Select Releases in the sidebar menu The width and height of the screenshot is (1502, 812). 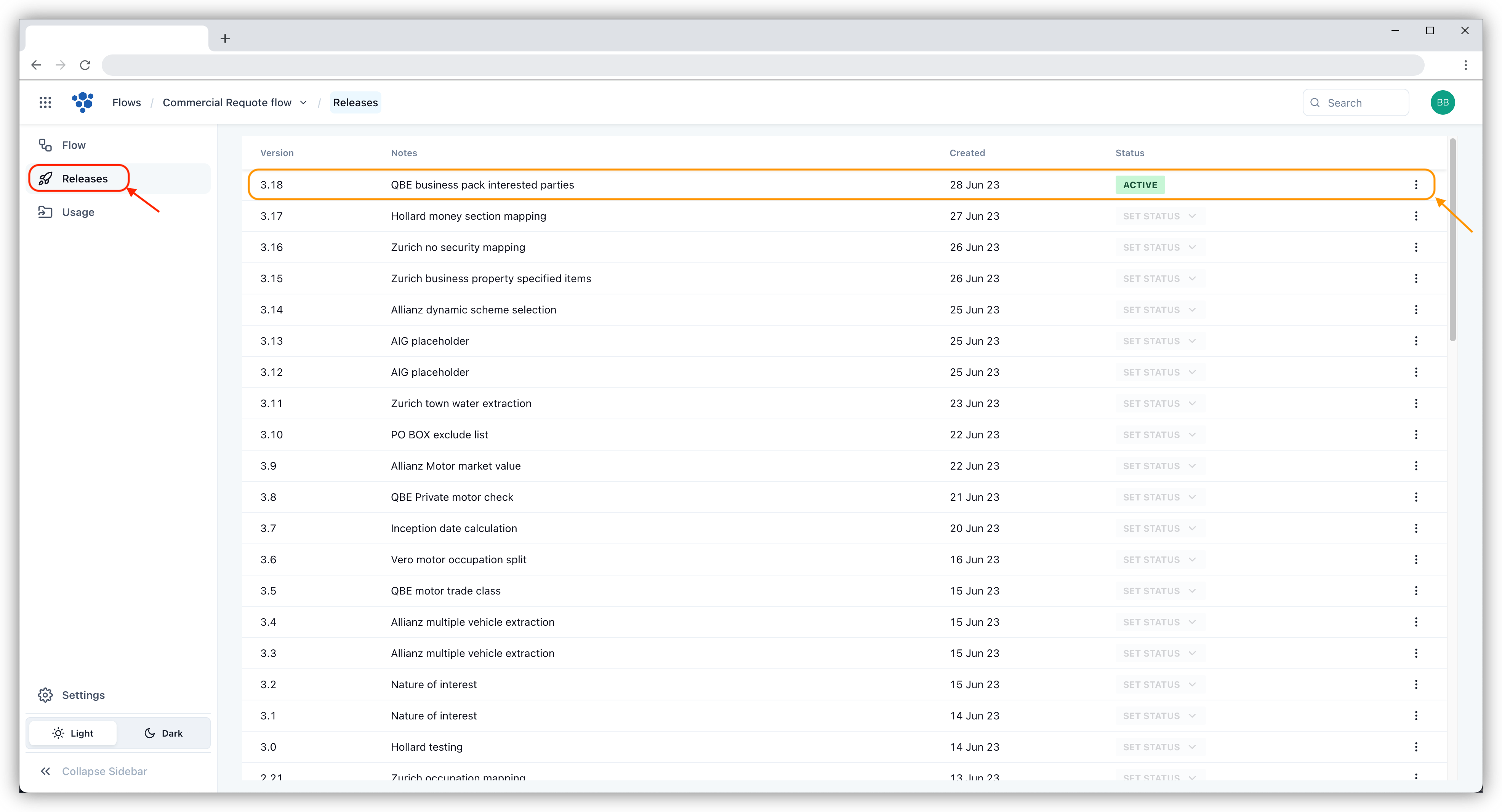click(85, 179)
